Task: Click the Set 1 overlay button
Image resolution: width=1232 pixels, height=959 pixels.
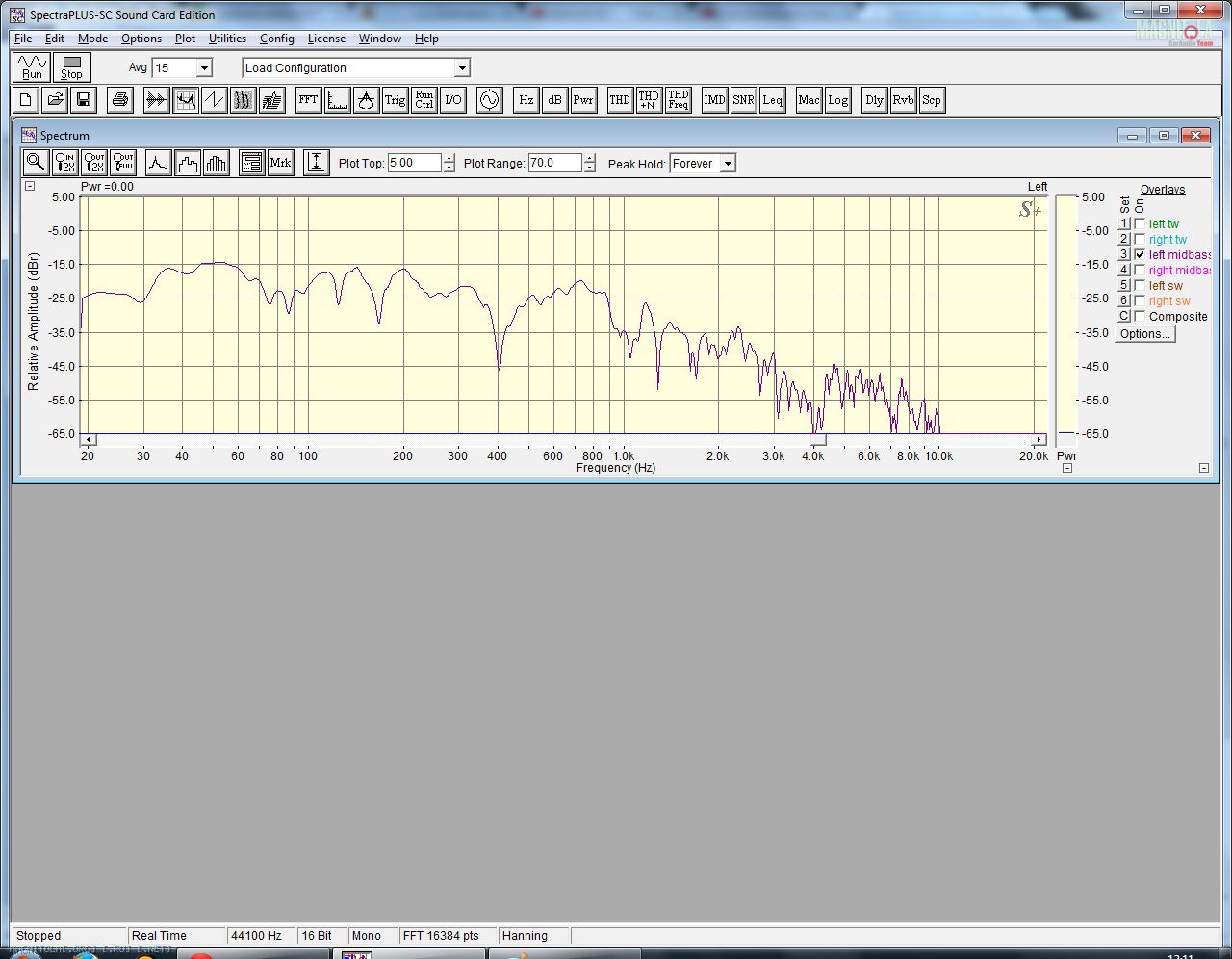Action: pos(1123,224)
